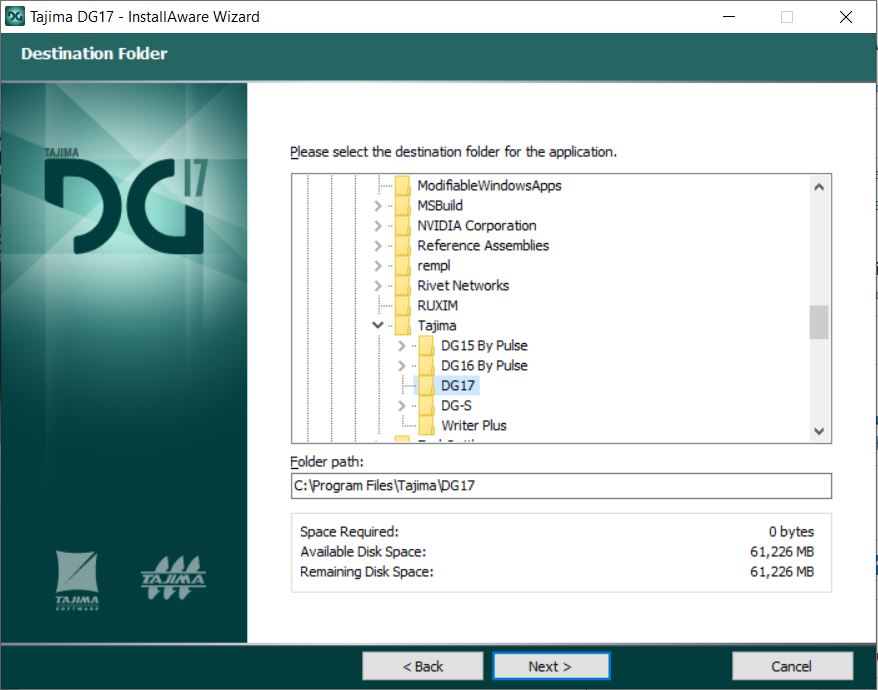Viewport: 878px width, 690px height.
Task: Select the Rivet Networks folder name
Action: [463, 286]
